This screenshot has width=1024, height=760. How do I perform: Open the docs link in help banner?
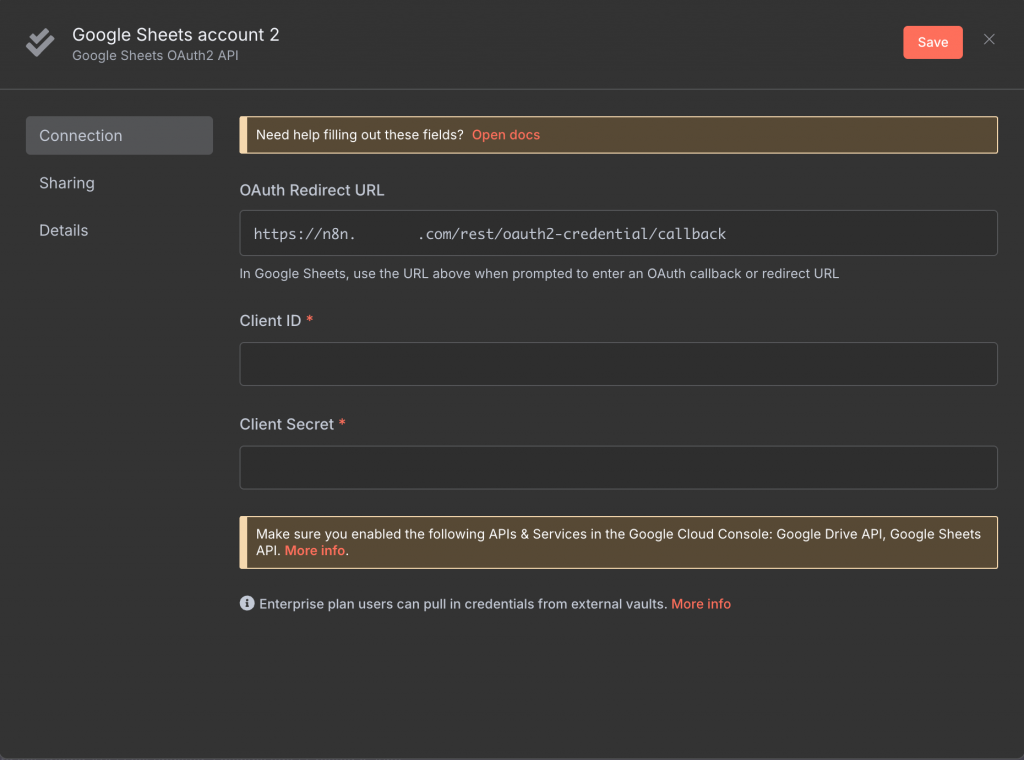coord(506,135)
